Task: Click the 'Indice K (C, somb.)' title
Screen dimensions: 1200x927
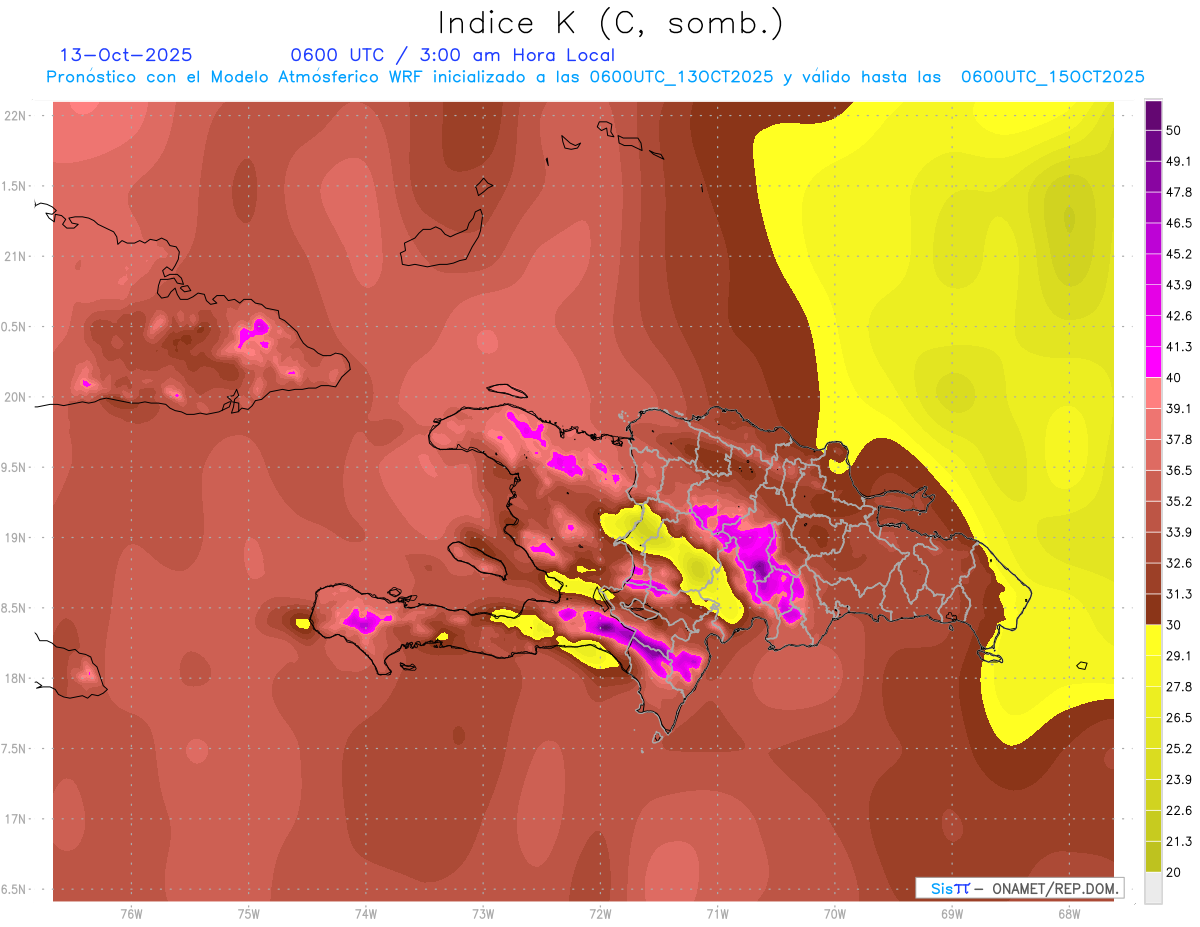Action: (610, 24)
